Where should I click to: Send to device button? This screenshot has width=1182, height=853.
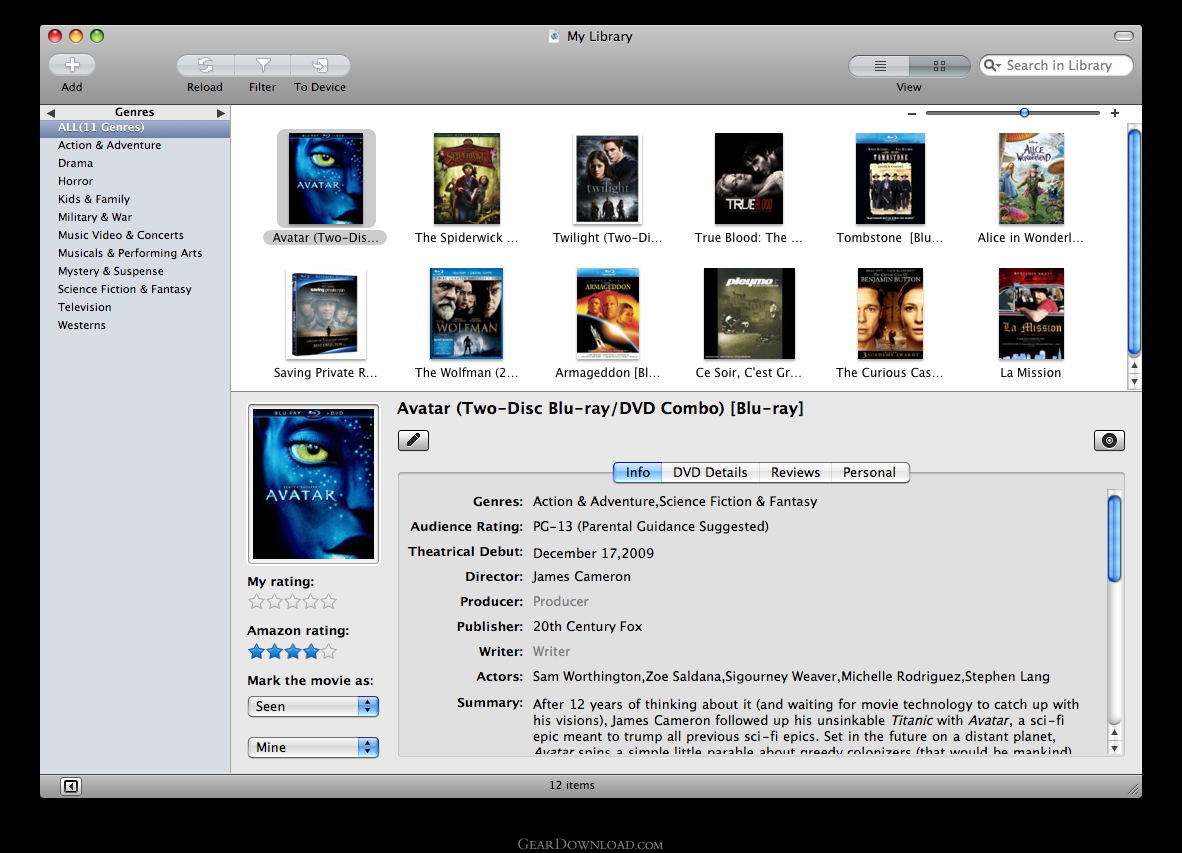[320, 66]
